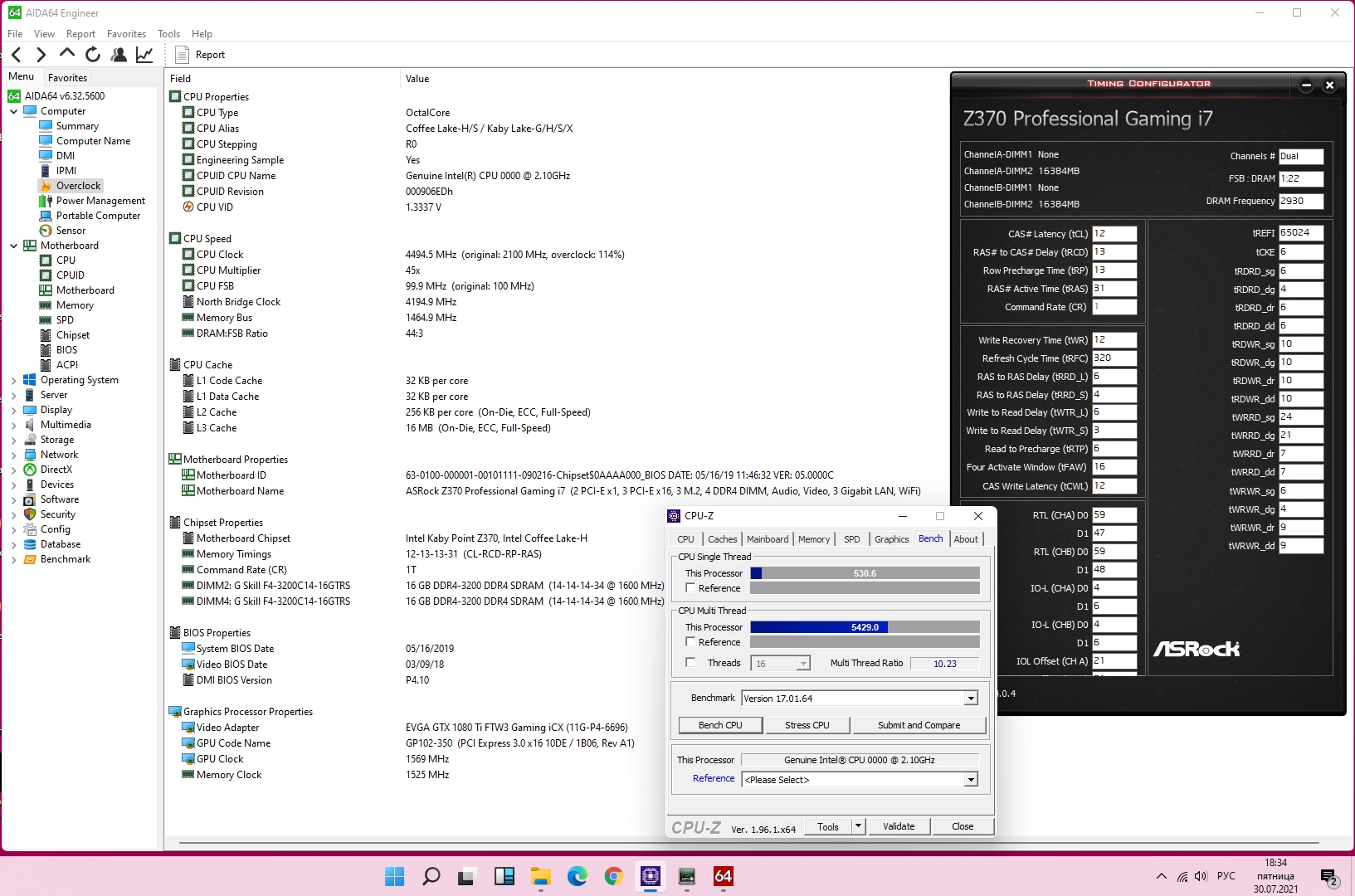Screen dimensions: 1355x896
Task: Open taskbar Search
Action: [x=431, y=876]
